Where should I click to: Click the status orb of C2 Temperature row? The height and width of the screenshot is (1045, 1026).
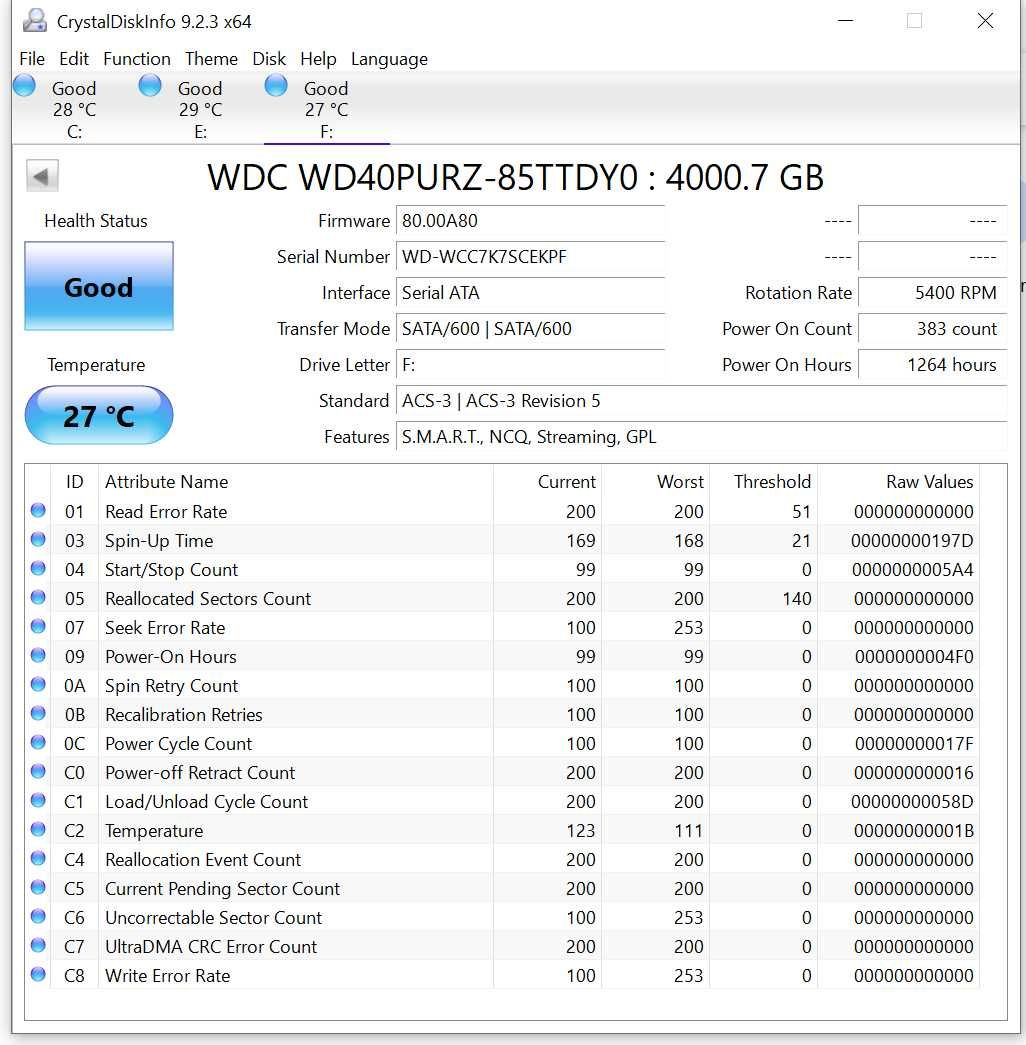[38, 830]
